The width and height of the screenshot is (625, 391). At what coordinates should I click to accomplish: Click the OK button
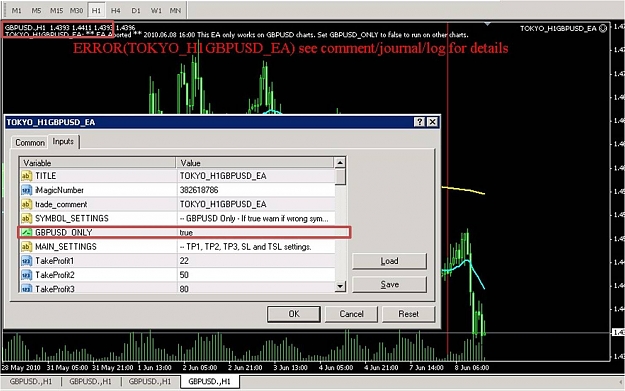(x=294, y=314)
